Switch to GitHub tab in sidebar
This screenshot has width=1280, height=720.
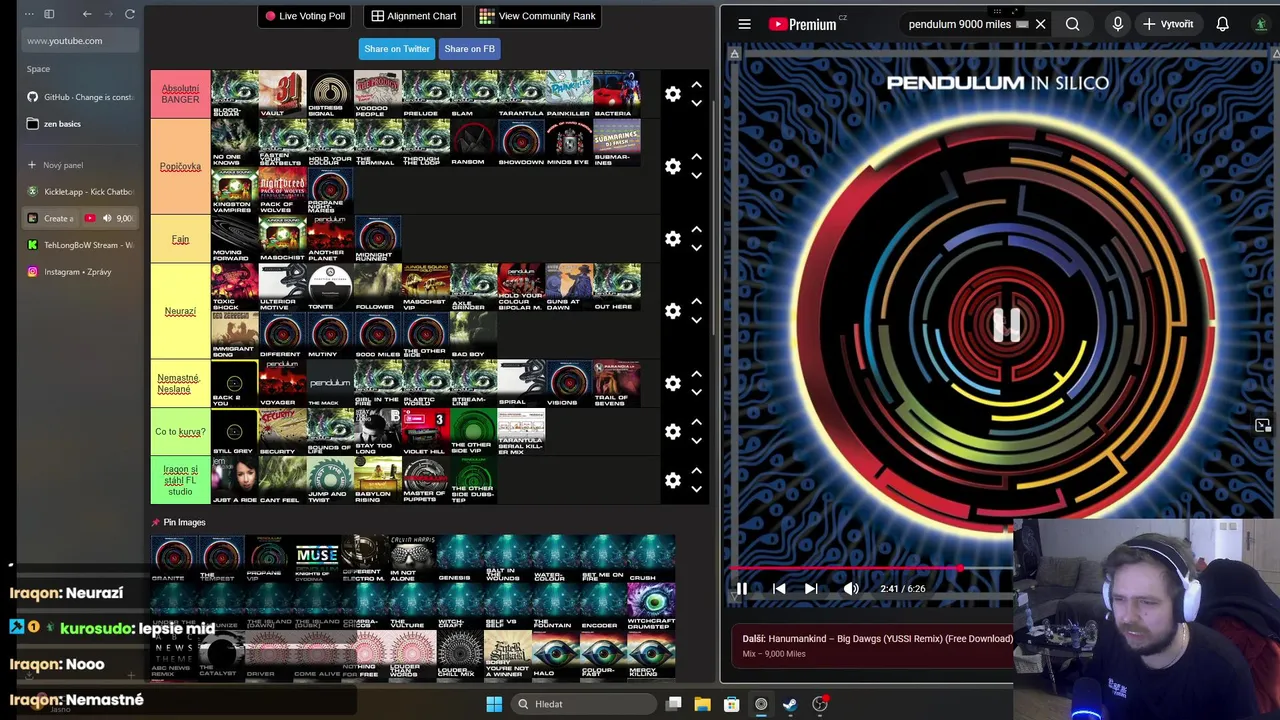coord(81,97)
